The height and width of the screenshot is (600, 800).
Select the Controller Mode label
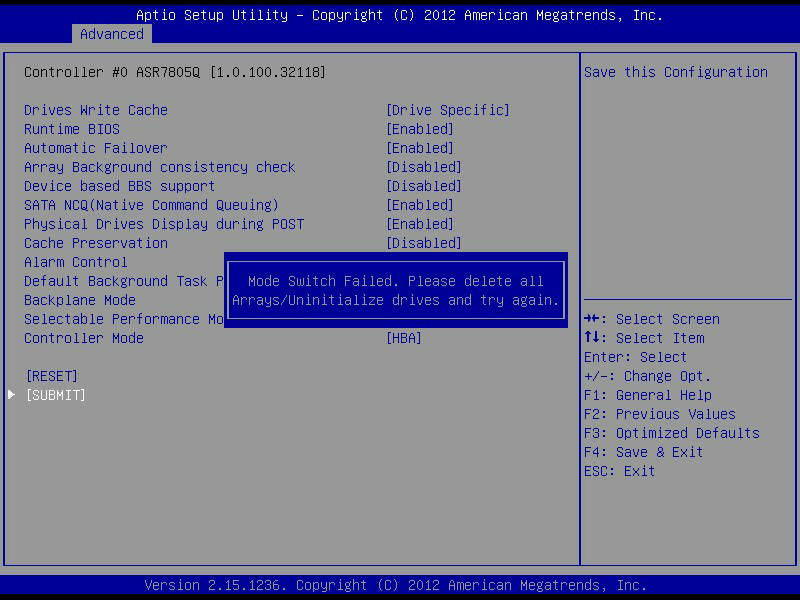tap(84, 338)
